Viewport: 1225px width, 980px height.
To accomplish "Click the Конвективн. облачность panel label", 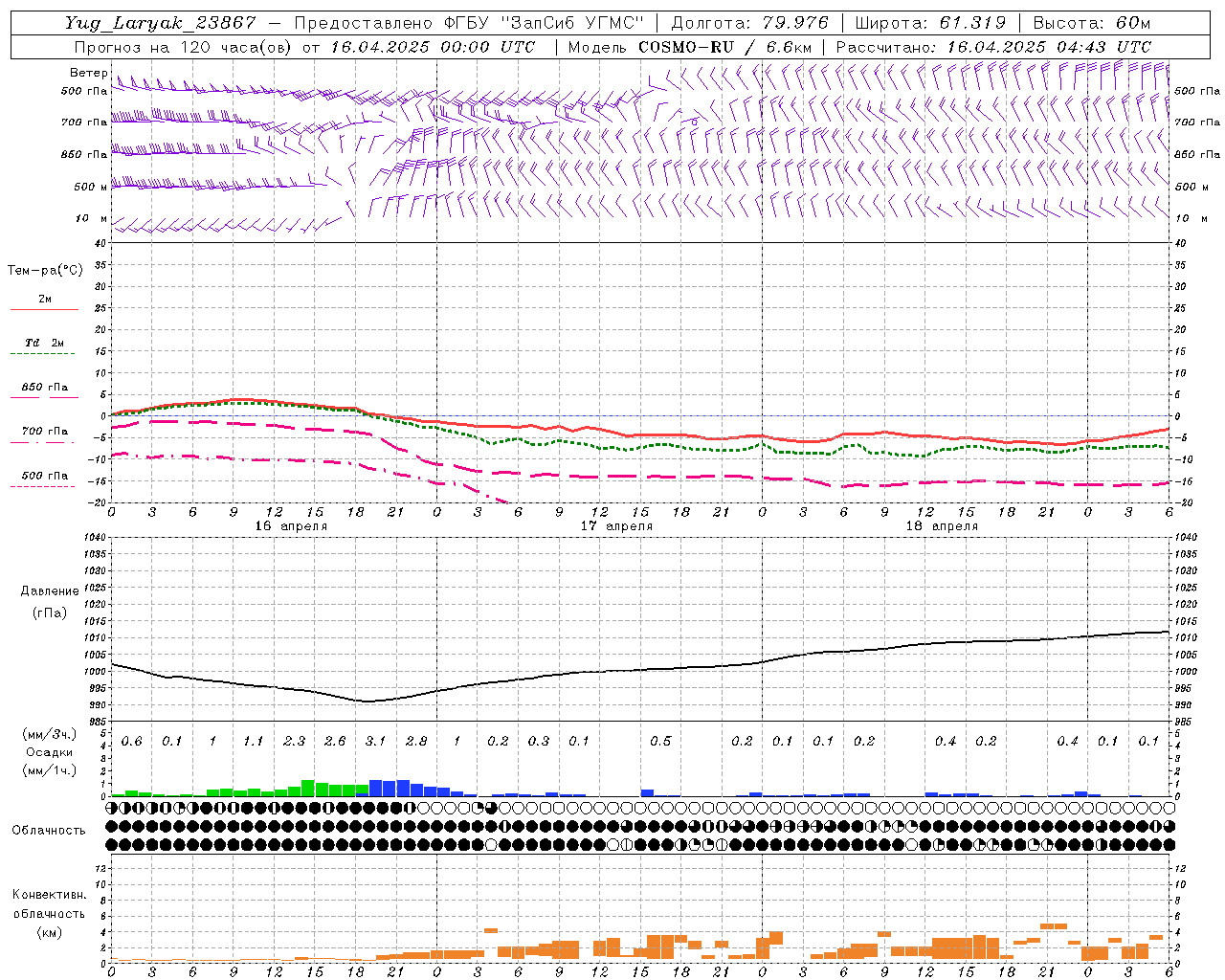I will click(x=49, y=913).
